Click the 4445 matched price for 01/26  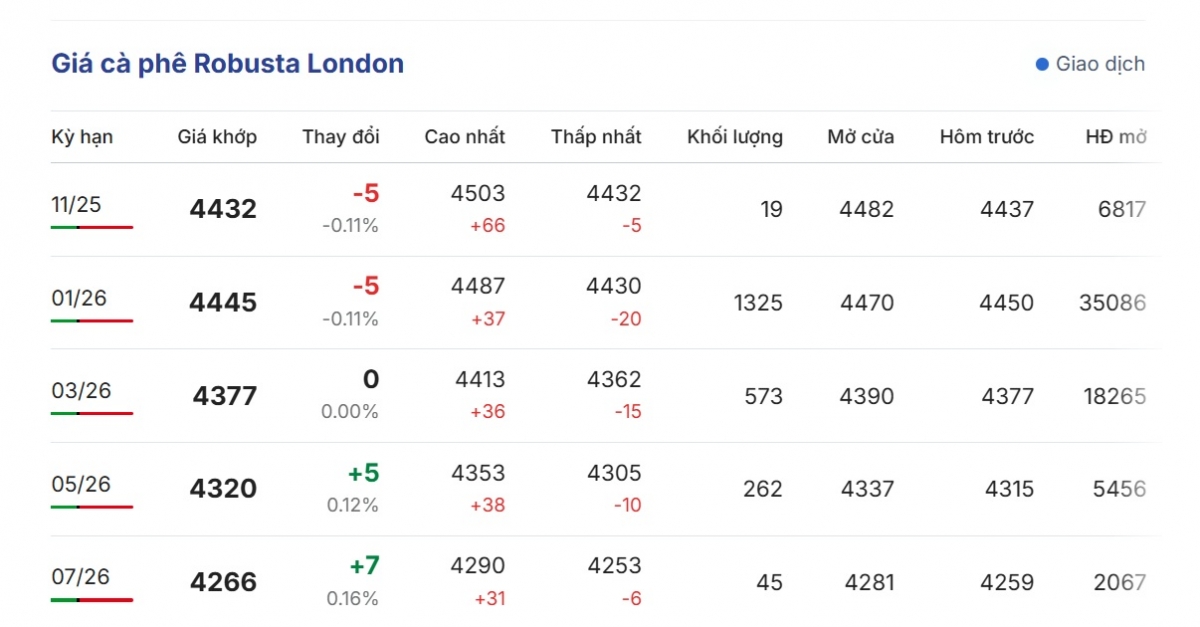tap(223, 302)
